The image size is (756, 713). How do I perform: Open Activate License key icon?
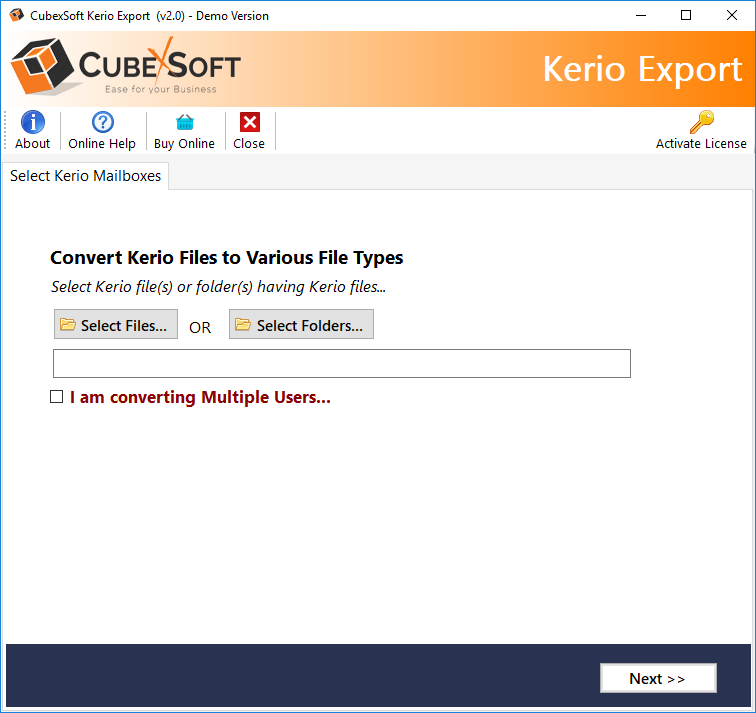tap(701, 122)
